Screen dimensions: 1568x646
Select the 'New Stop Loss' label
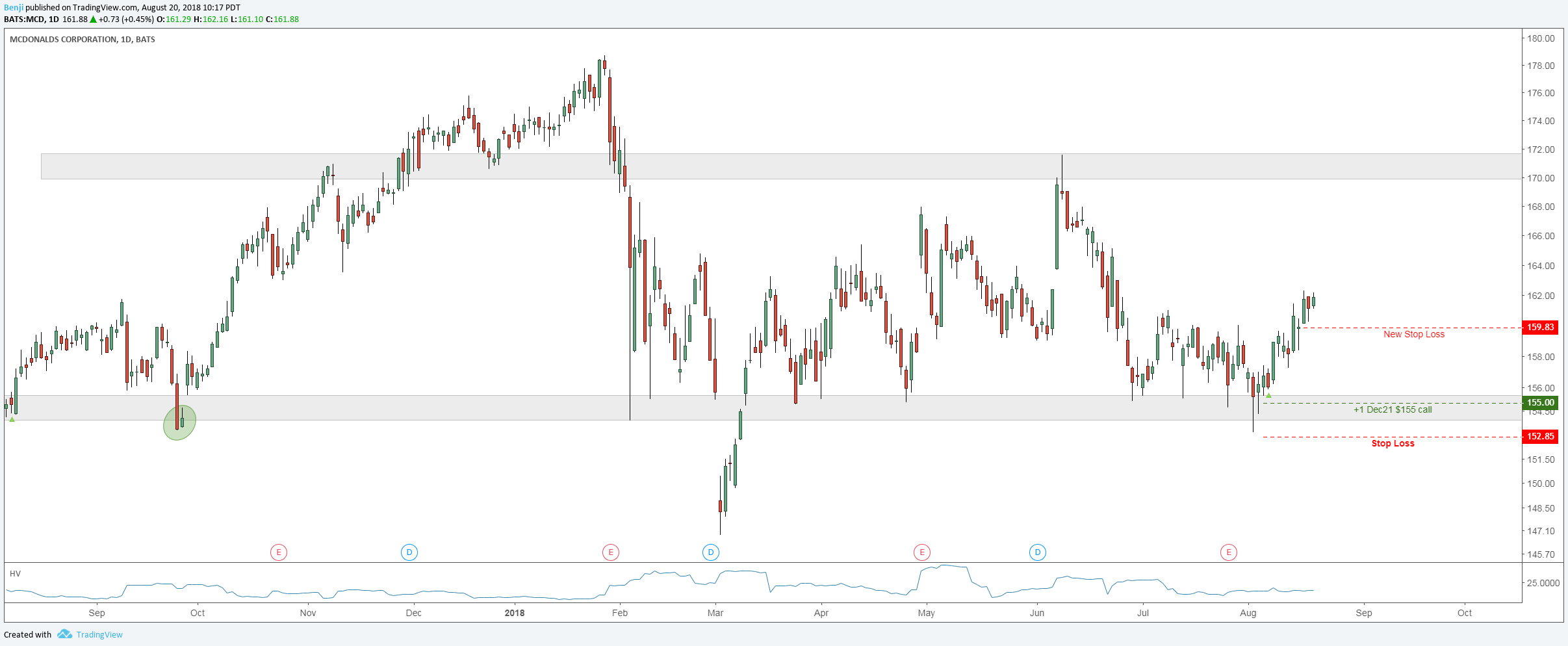coord(1414,334)
